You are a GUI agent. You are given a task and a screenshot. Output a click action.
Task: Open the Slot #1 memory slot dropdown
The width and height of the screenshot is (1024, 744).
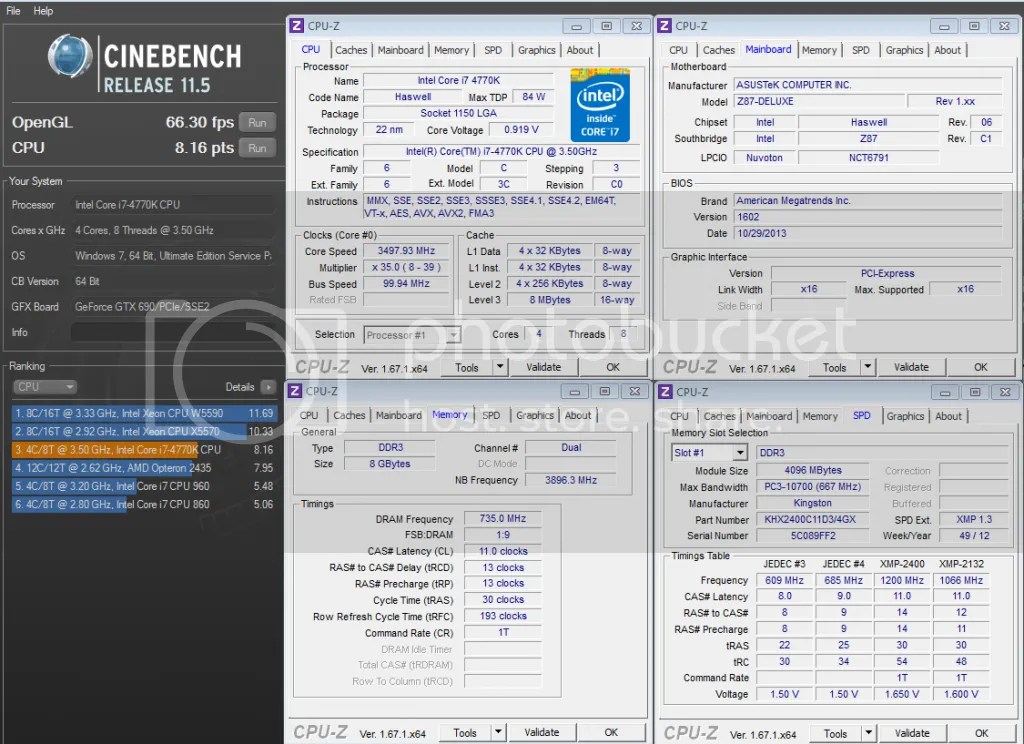pyautogui.click(x=709, y=452)
